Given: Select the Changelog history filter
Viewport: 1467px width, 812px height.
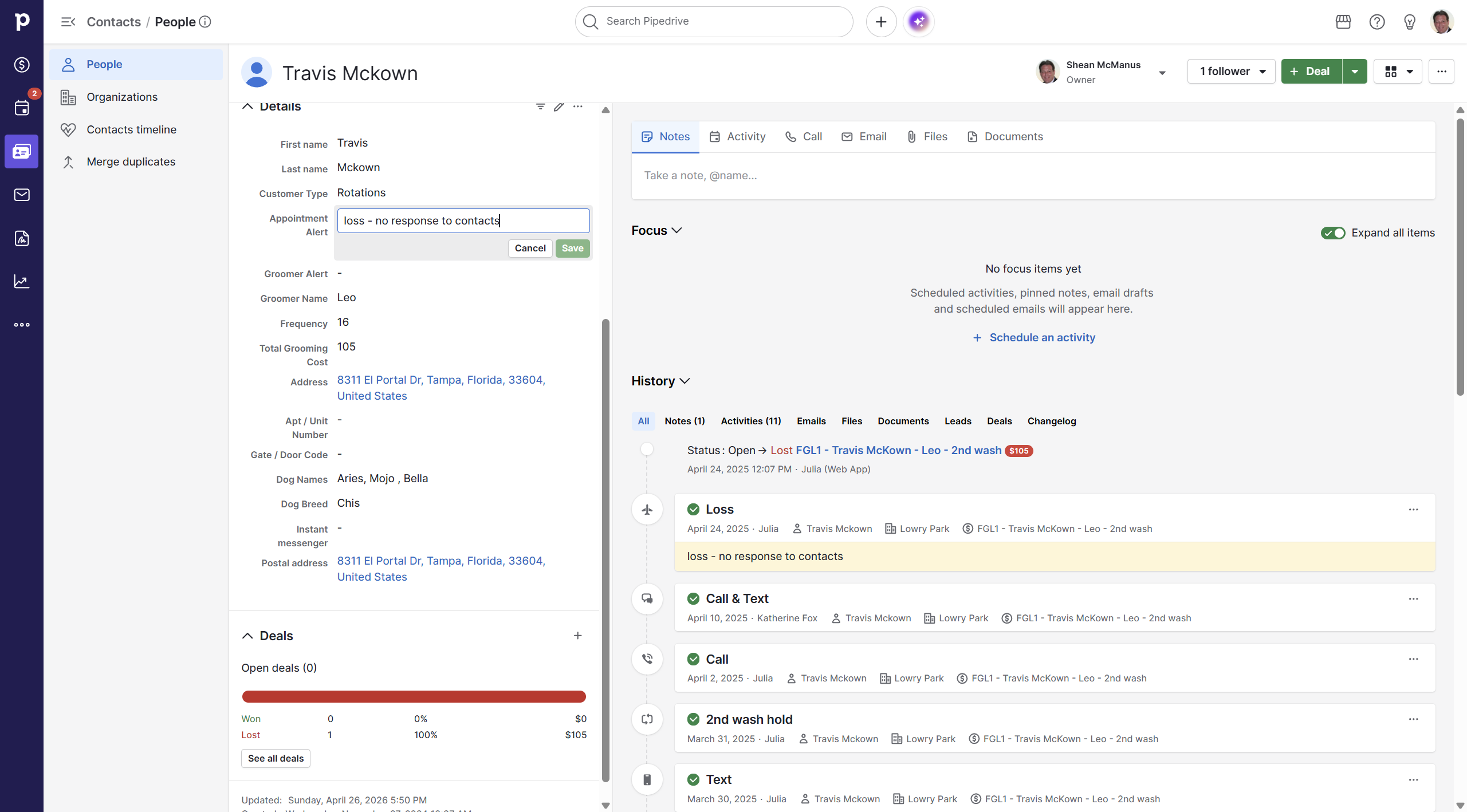Looking at the screenshot, I should click(x=1051, y=421).
